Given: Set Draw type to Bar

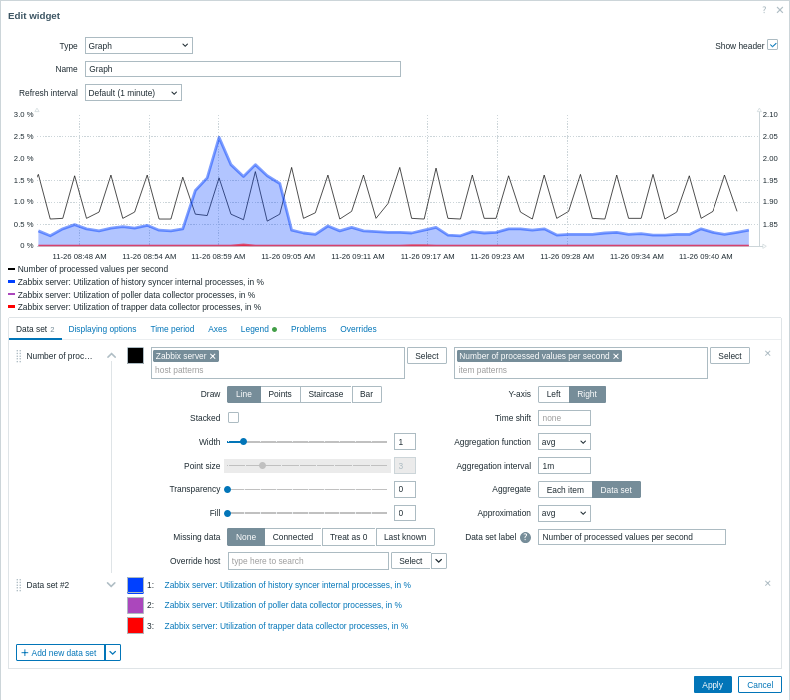Looking at the screenshot, I should coord(366,394).
